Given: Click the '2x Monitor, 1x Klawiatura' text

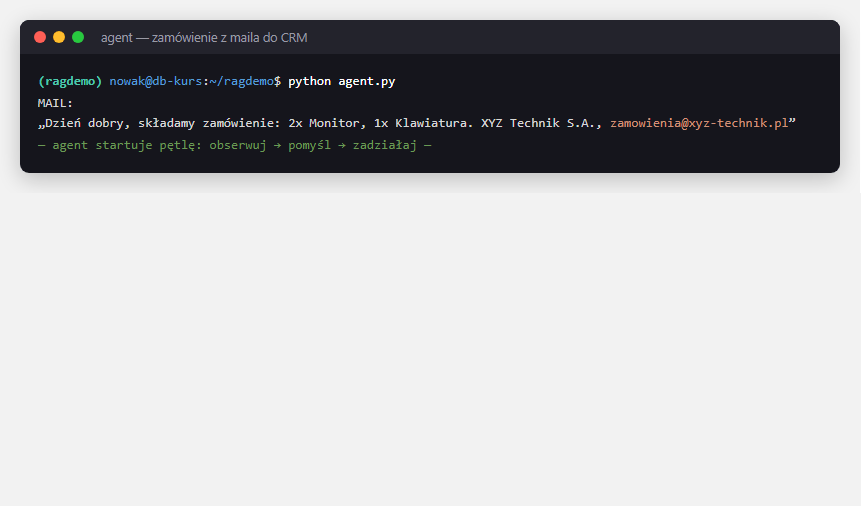Looking at the screenshot, I should pos(379,123).
